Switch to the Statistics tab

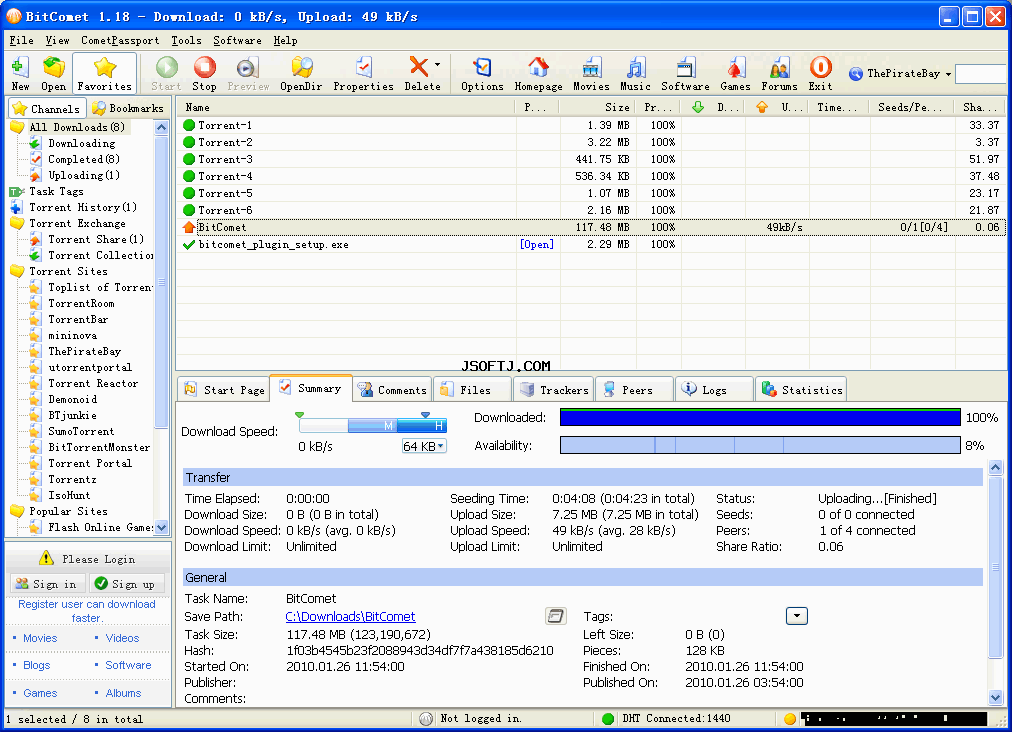(801, 390)
